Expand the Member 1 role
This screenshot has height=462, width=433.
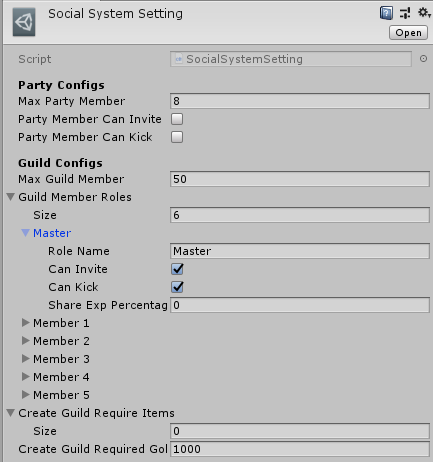click(x=25, y=323)
